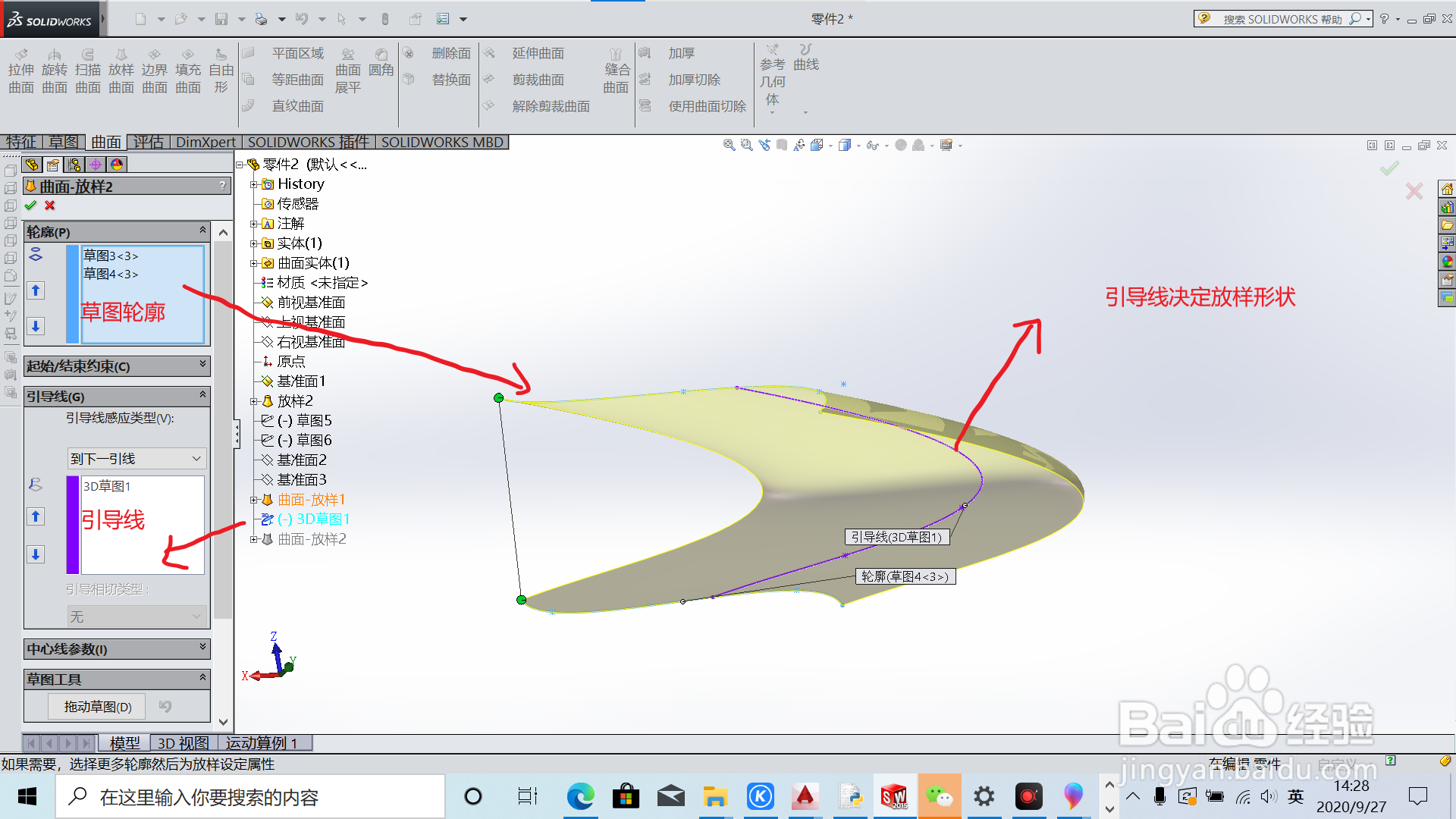This screenshot has height=819, width=1456.
Task: Select the 曲面展平 surface flatten tool
Action: pyautogui.click(x=348, y=71)
